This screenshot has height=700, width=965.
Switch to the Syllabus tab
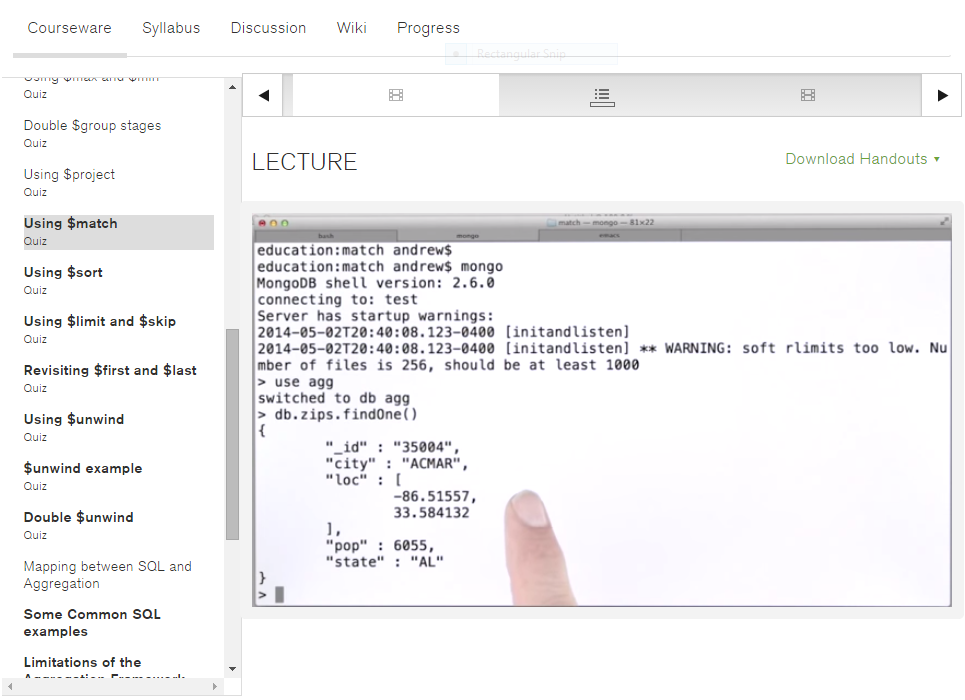tap(171, 28)
